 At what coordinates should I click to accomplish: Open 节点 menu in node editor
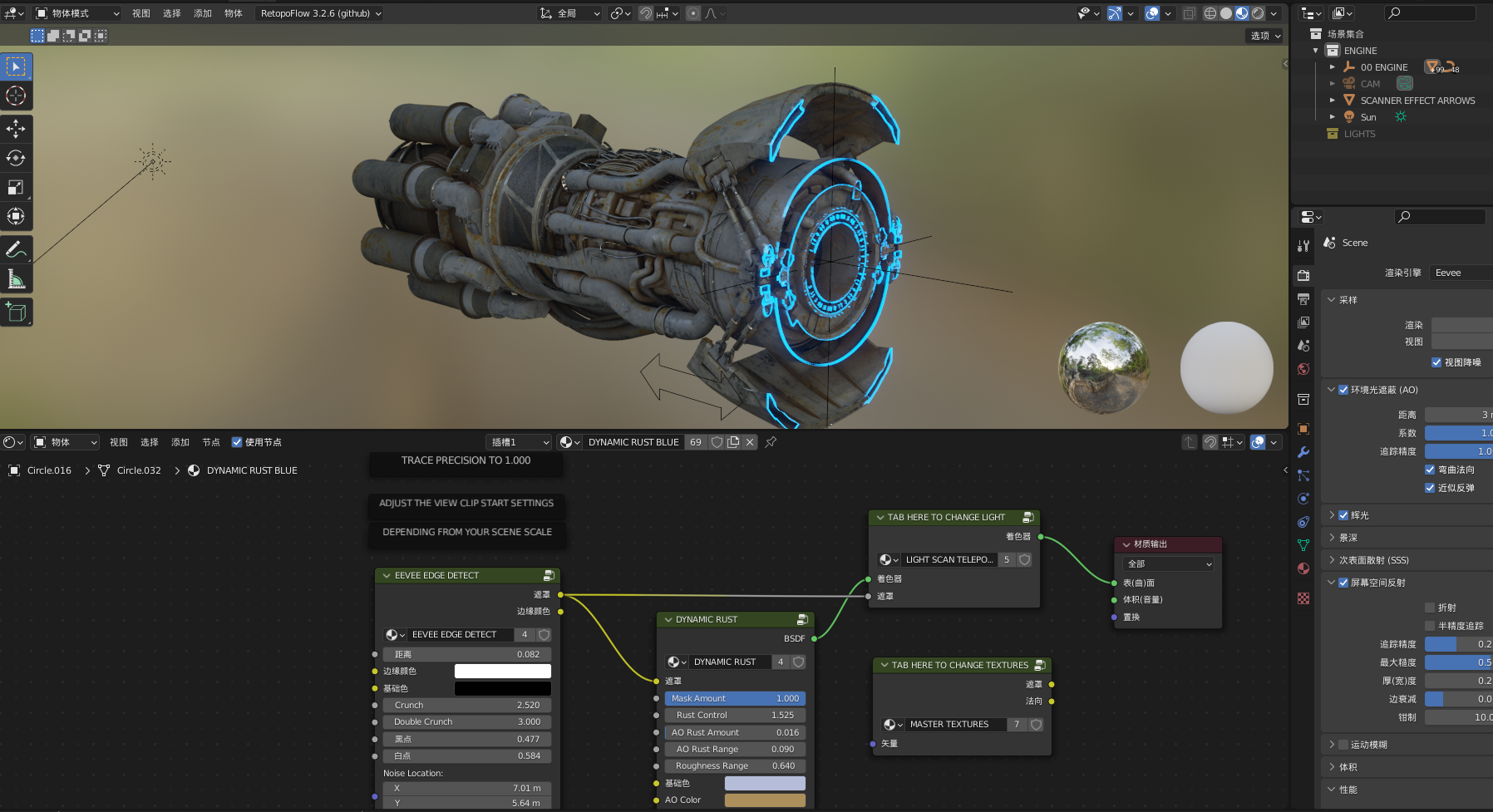tap(211, 442)
